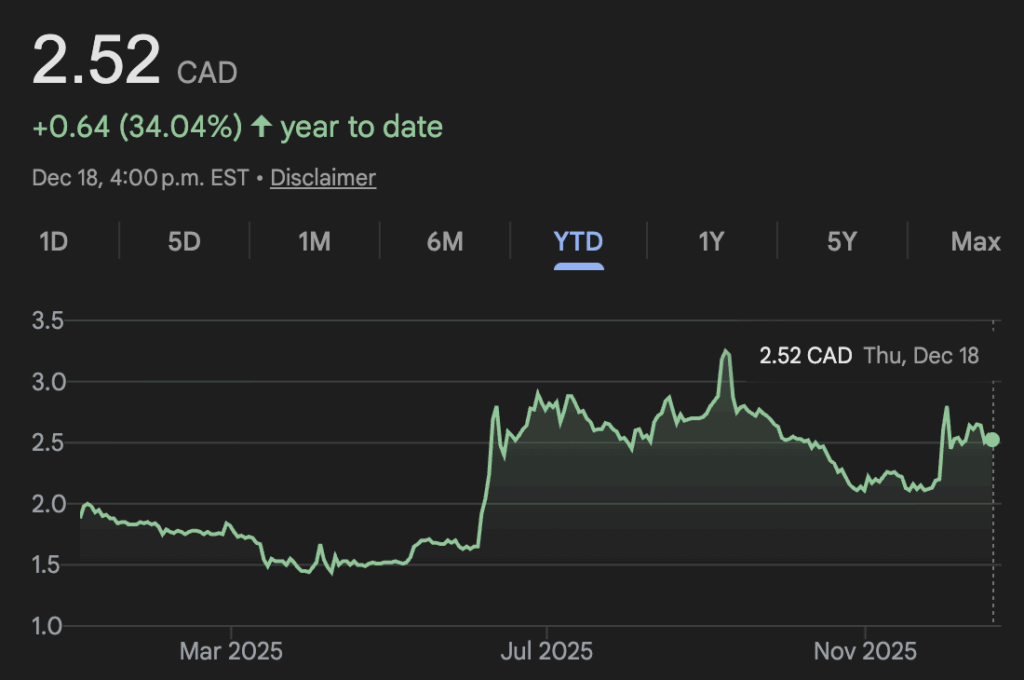The height and width of the screenshot is (680, 1024).
Task: Click the Jul 2025 axis label
Action: (547, 652)
